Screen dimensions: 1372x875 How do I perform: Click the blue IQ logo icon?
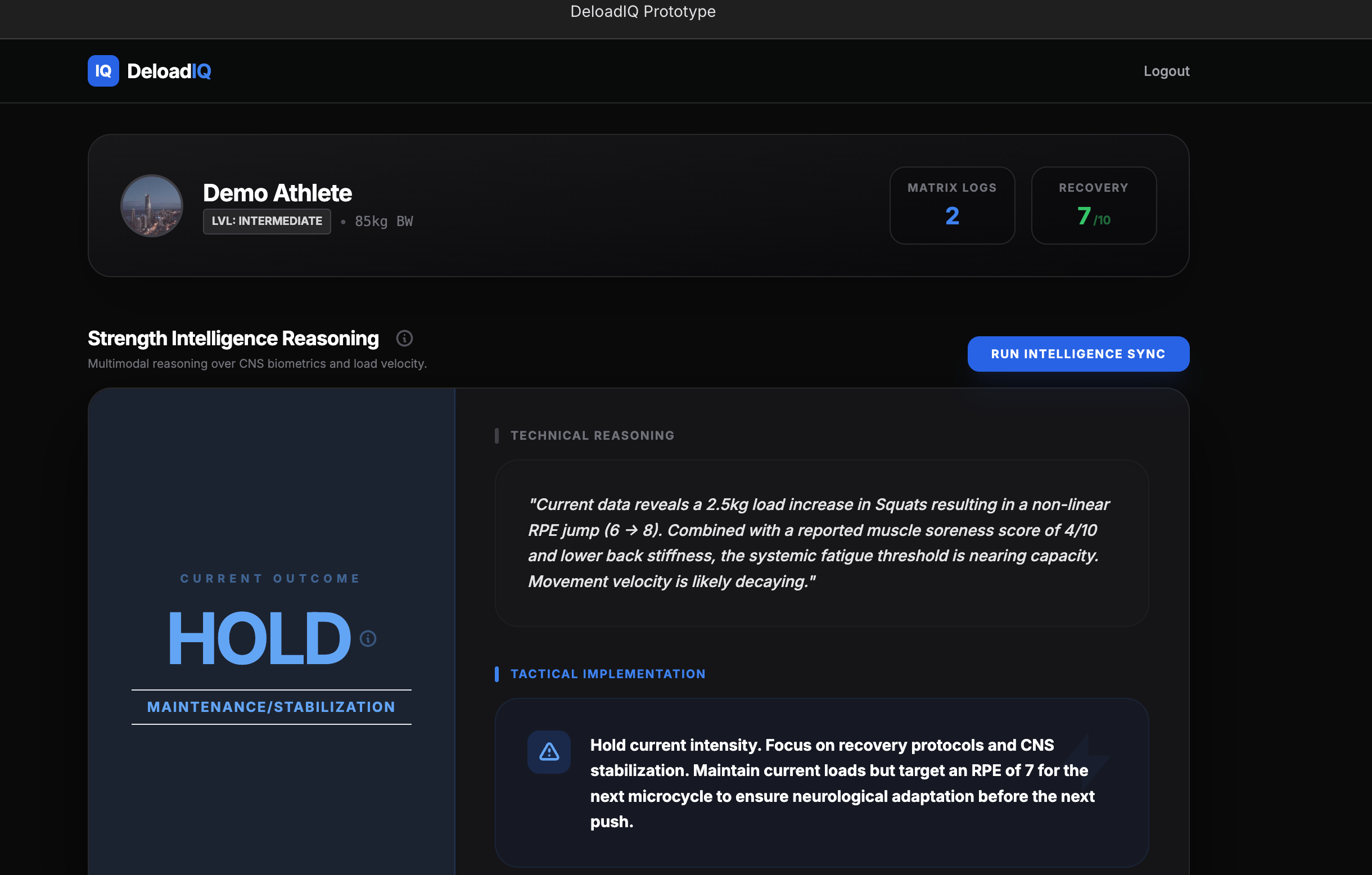pos(103,71)
